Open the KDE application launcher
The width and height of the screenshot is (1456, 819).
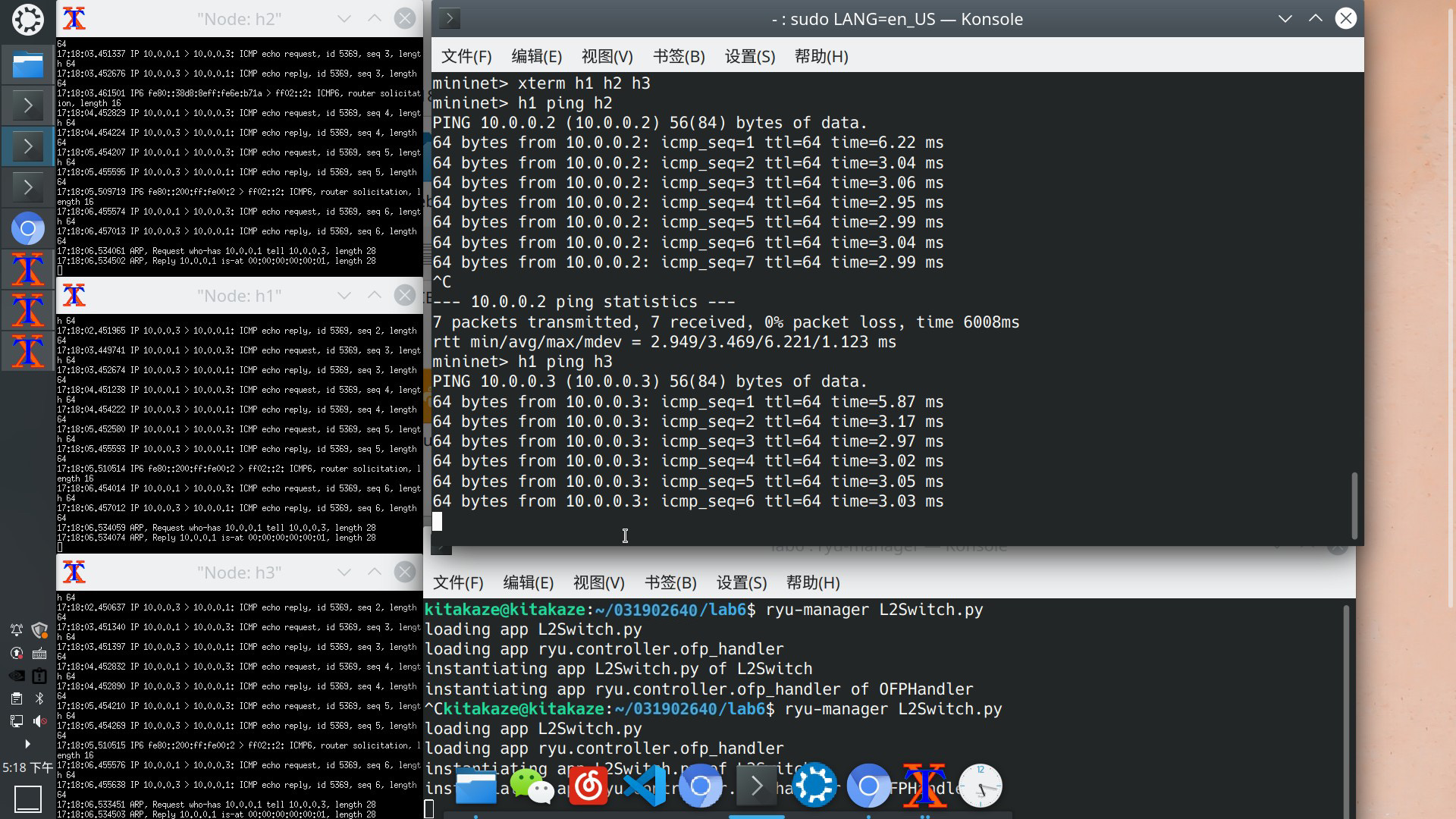[x=27, y=19]
